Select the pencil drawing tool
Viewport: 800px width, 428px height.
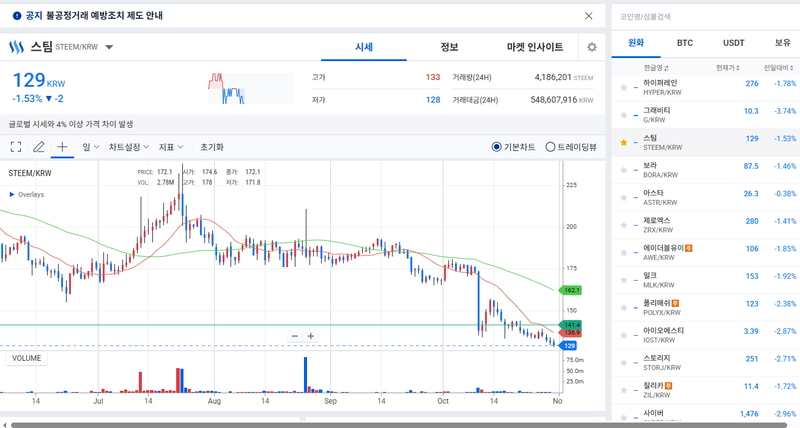point(39,147)
